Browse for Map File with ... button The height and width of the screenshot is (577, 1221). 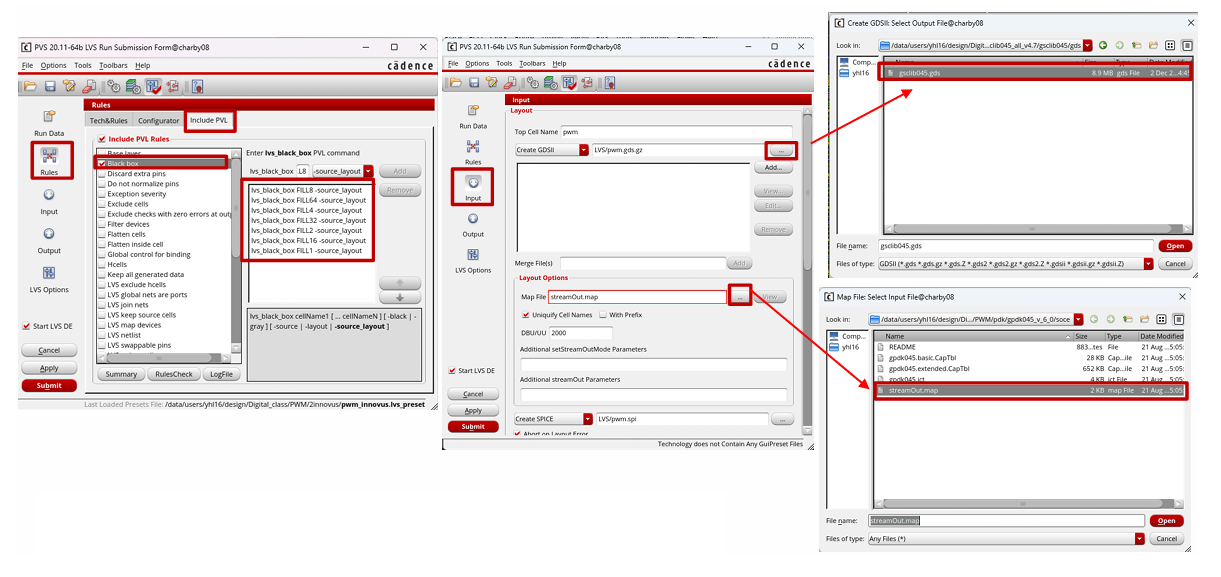[739, 297]
